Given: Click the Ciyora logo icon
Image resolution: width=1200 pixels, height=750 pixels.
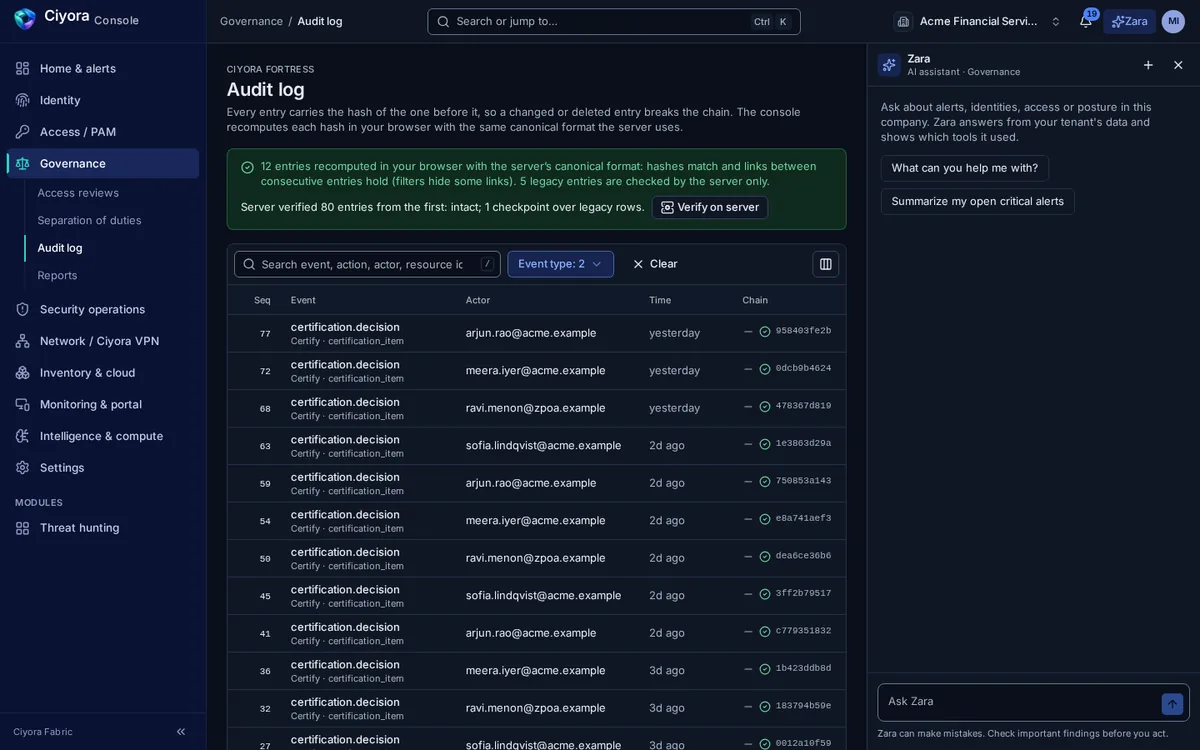Looking at the screenshot, I should [25, 18].
